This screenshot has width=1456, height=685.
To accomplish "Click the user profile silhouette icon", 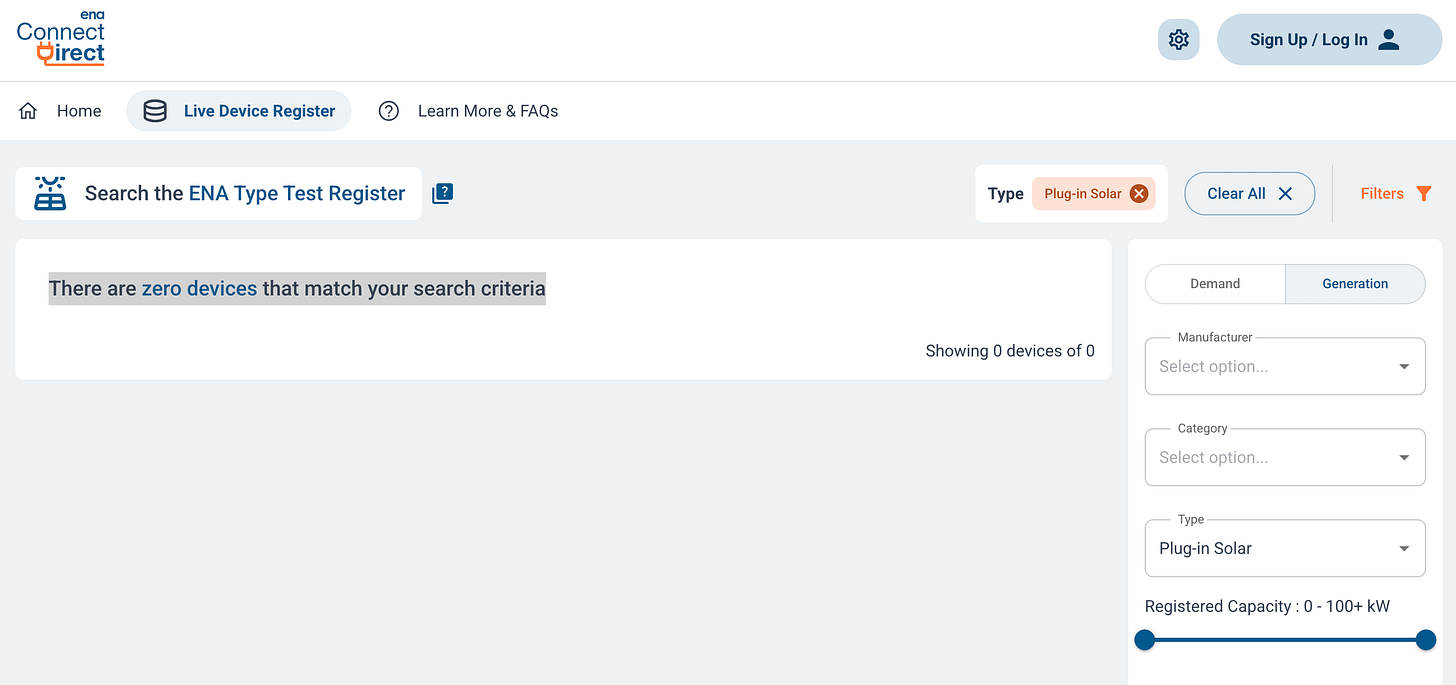I will 1388,40.
